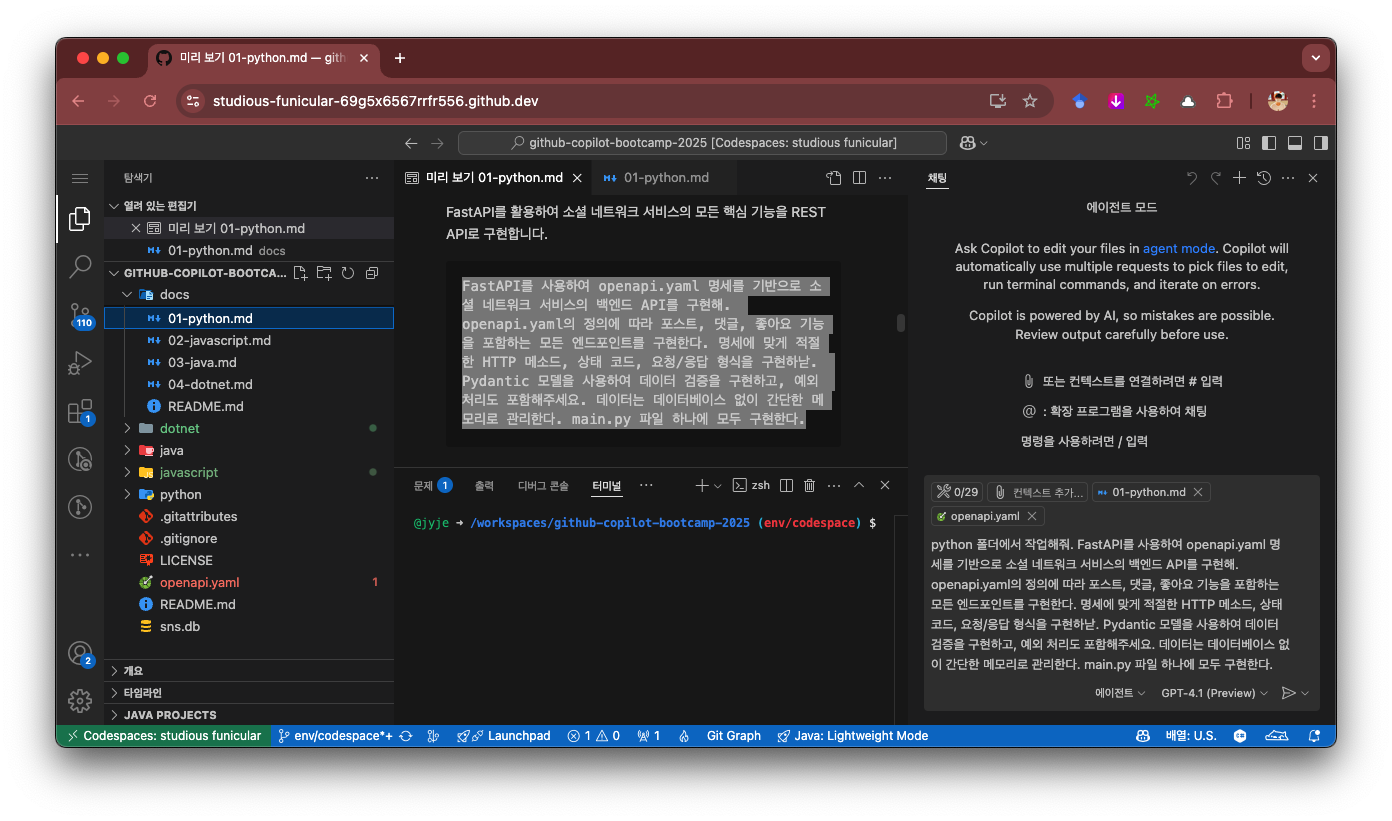Image resolution: width=1392 pixels, height=821 pixels.
Task: Bookmark this page star icon
Action: click(1030, 101)
